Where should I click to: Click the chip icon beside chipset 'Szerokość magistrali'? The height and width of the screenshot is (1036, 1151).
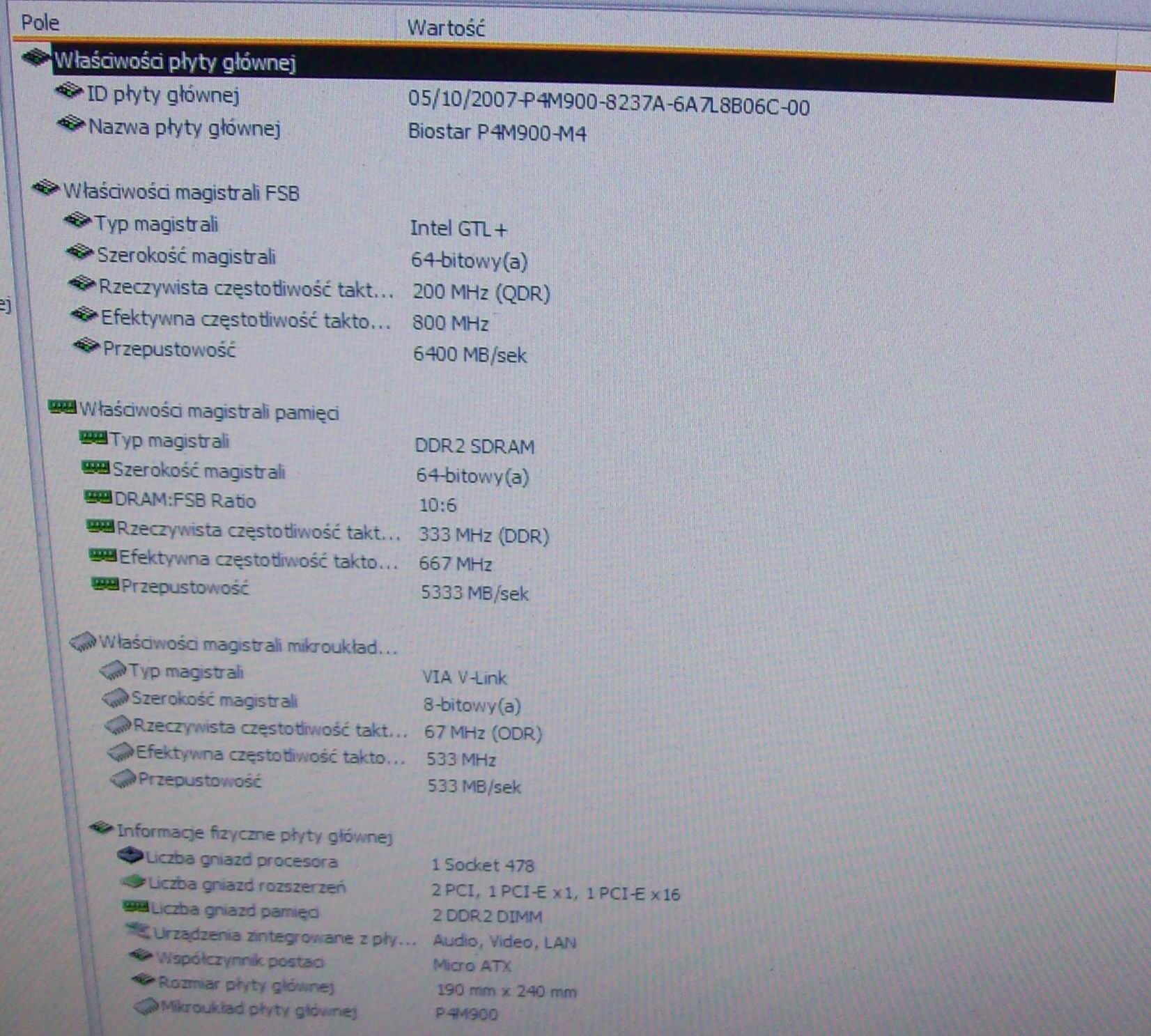tap(116, 697)
